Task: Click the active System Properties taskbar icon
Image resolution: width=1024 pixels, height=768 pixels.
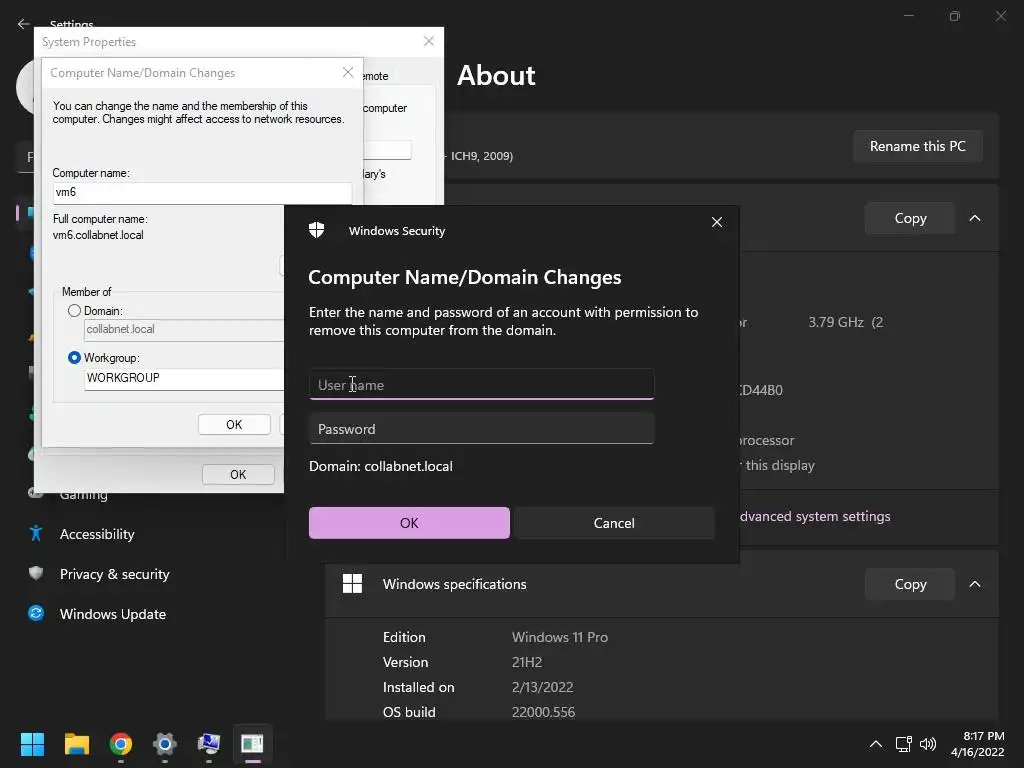Action: tap(253, 744)
